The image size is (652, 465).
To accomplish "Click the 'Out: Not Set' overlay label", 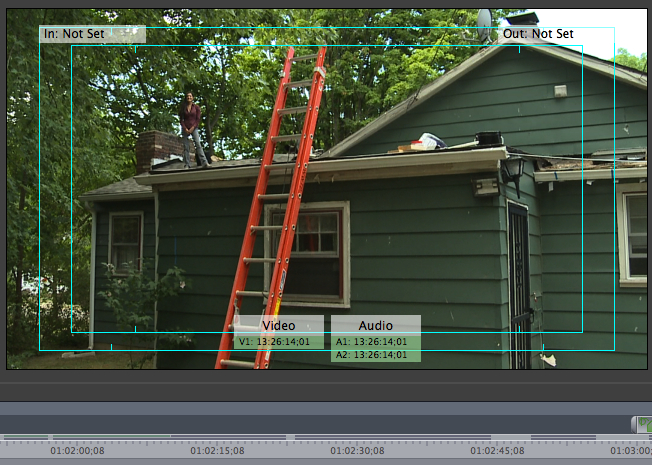I will pyautogui.click(x=538, y=34).
